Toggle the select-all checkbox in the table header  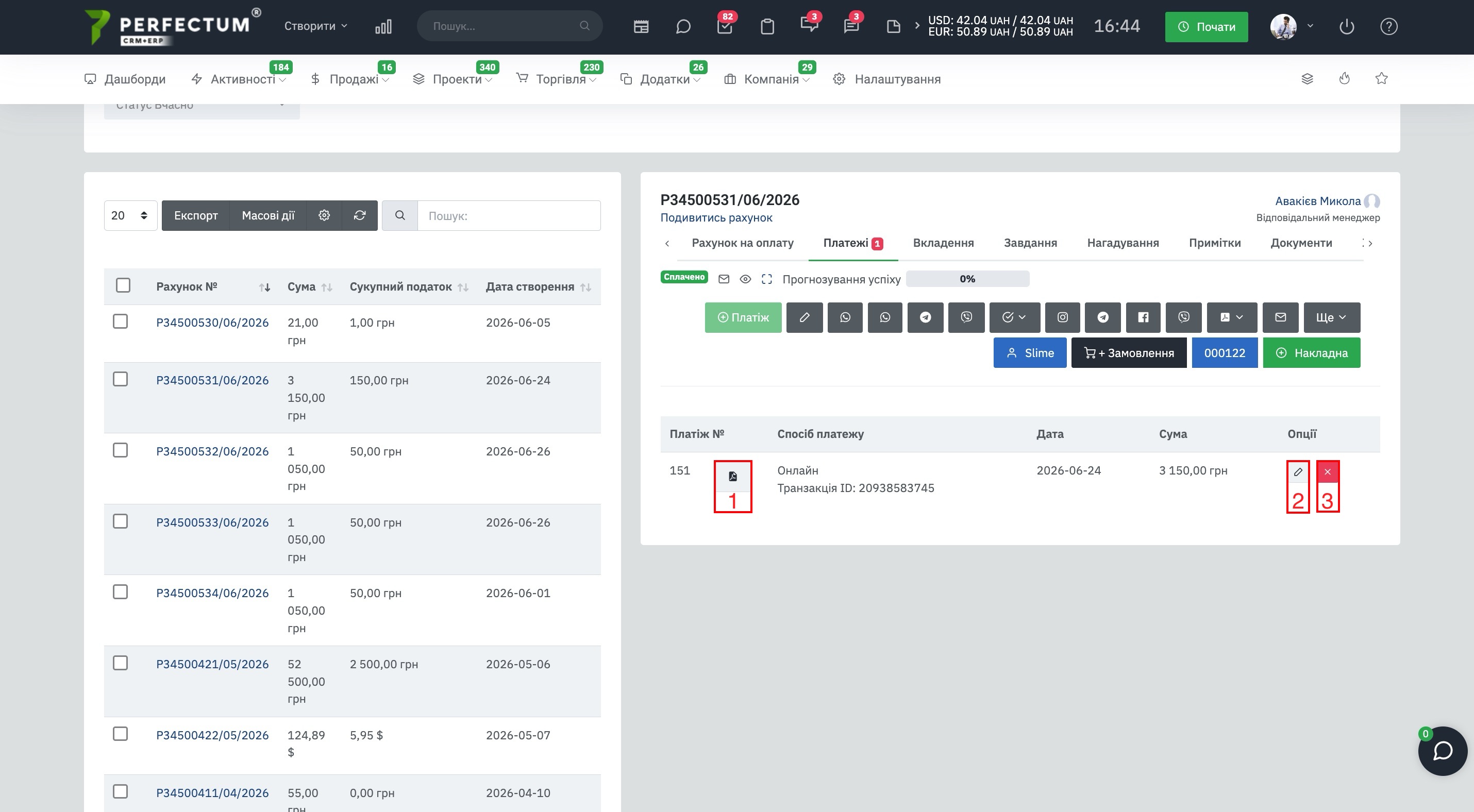[123, 285]
